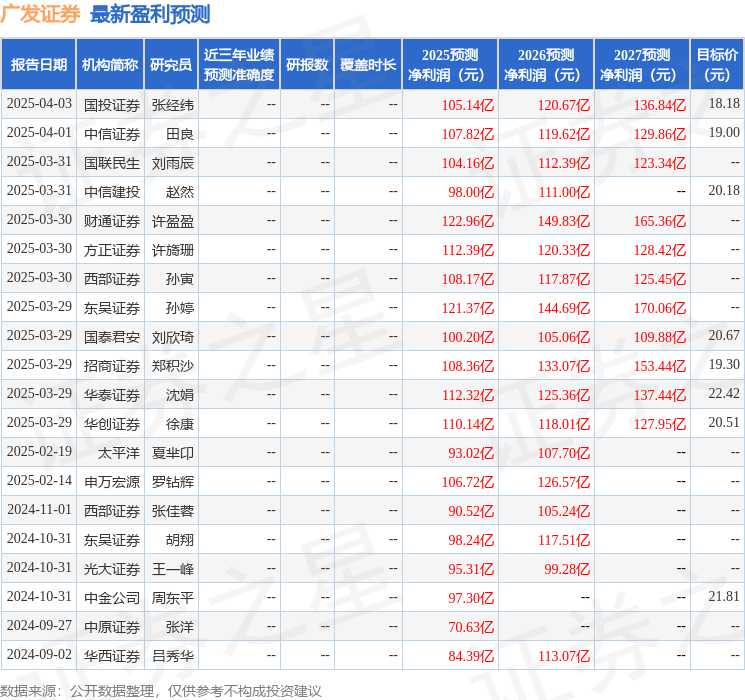The height and width of the screenshot is (700, 745).
Task: Select analyst 徐康
Action: (180, 424)
